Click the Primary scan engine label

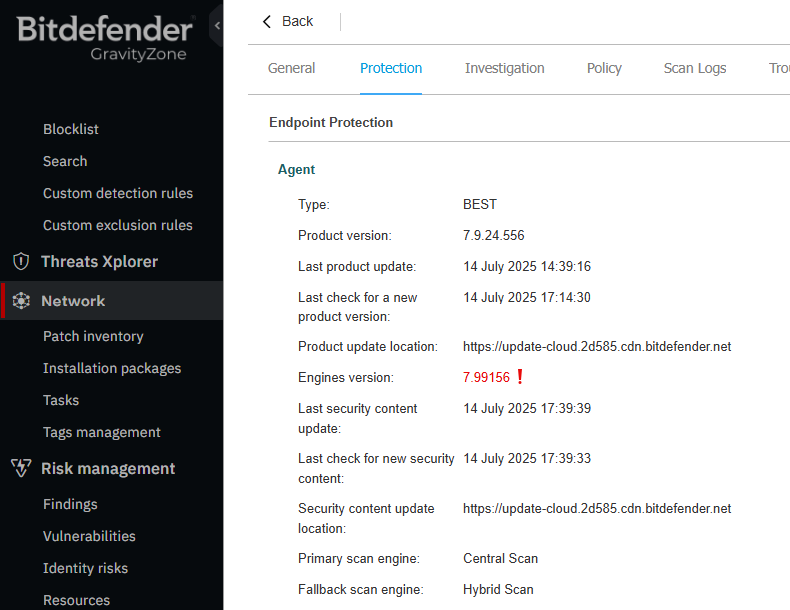[x=359, y=558]
